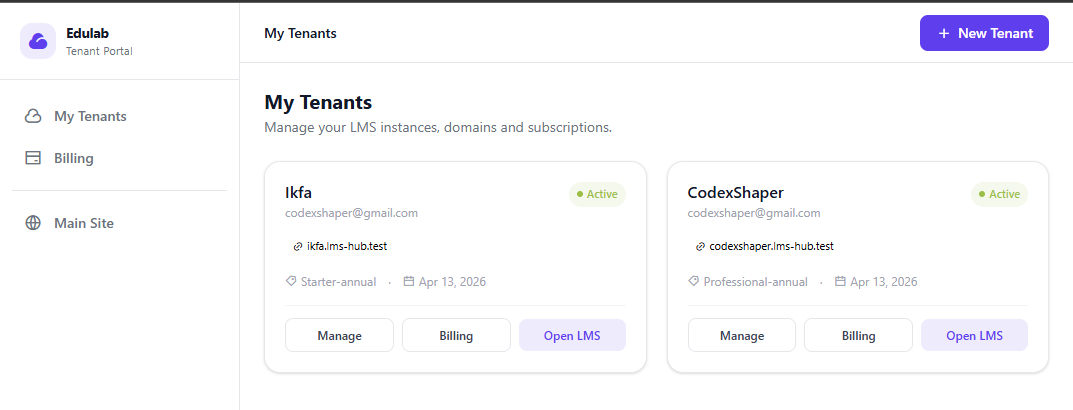Click the Tenant Portal subtitle

[x=99, y=51]
